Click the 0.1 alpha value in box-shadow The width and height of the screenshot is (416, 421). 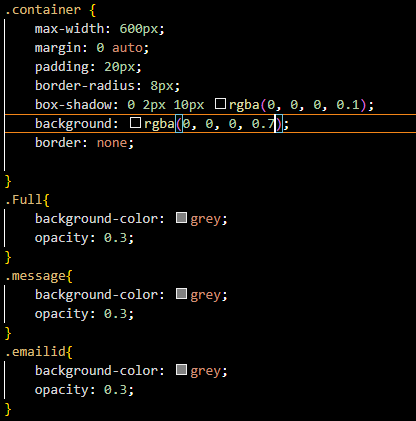348,105
